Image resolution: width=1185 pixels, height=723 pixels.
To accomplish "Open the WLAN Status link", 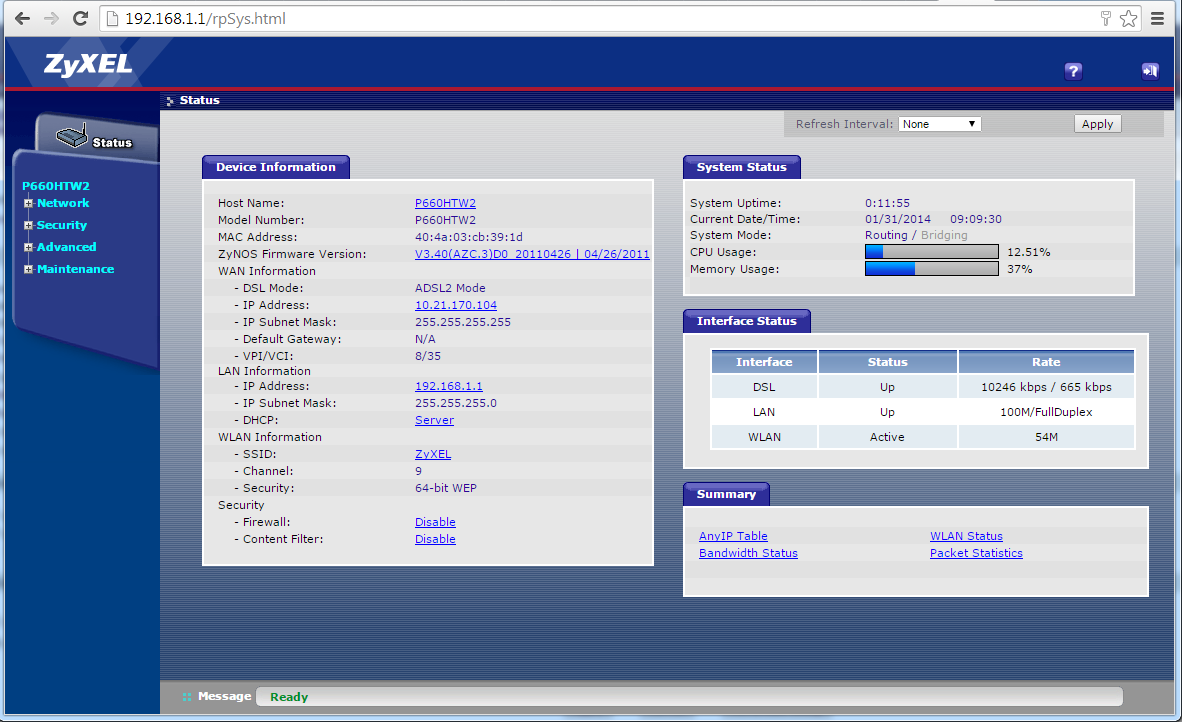I will (966, 536).
